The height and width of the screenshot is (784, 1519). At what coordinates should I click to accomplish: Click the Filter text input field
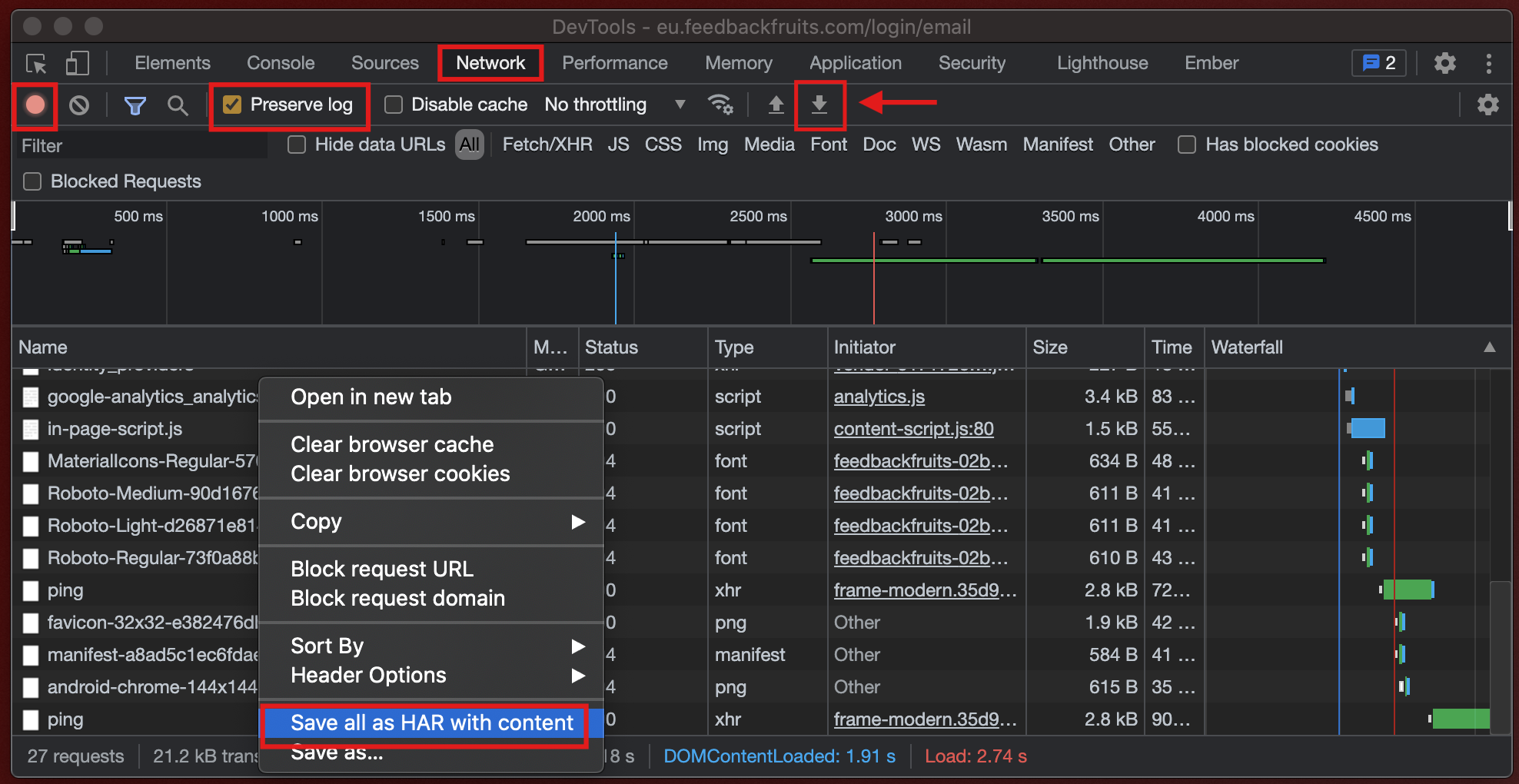142,145
